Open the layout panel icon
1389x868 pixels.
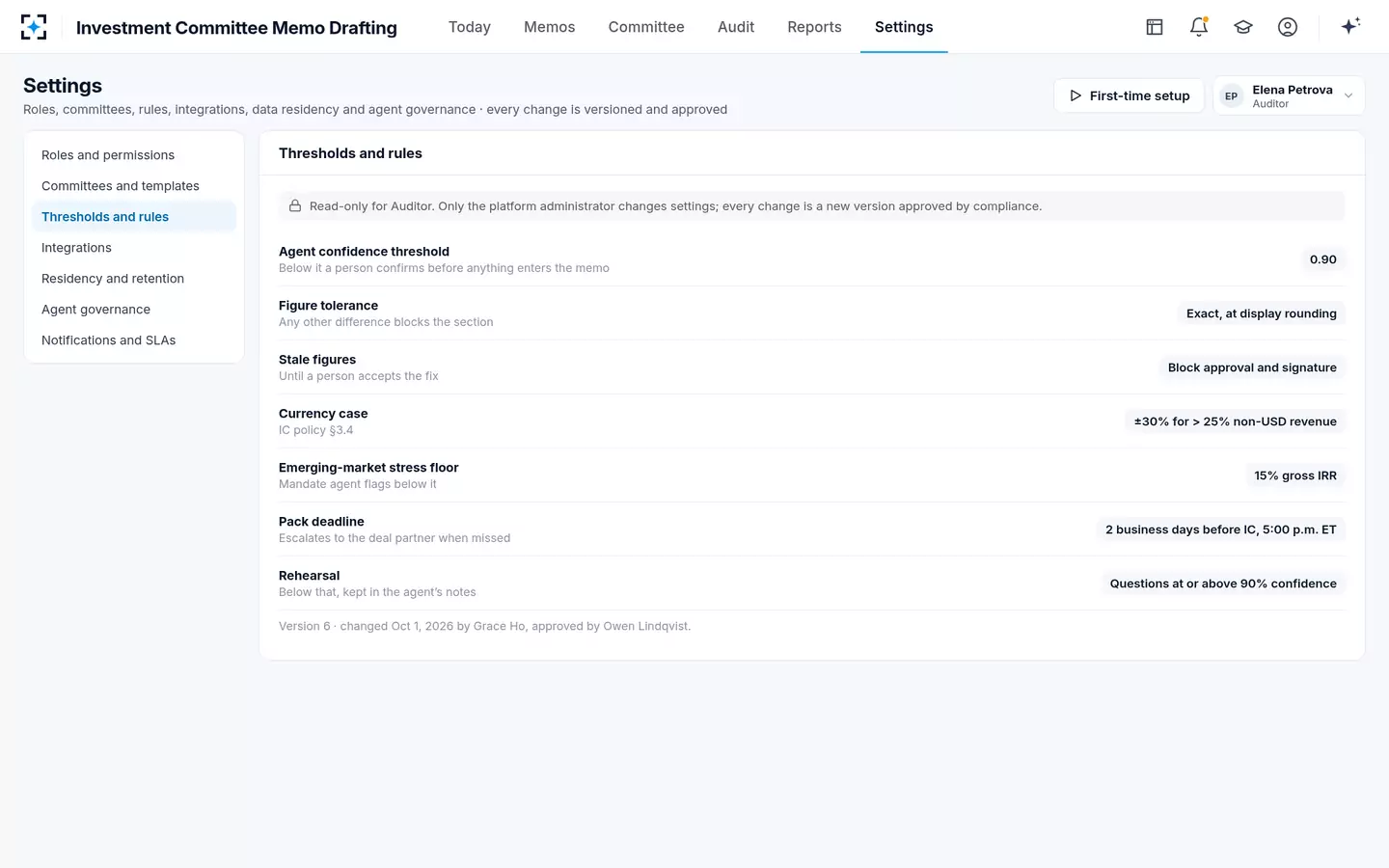pyautogui.click(x=1155, y=27)
